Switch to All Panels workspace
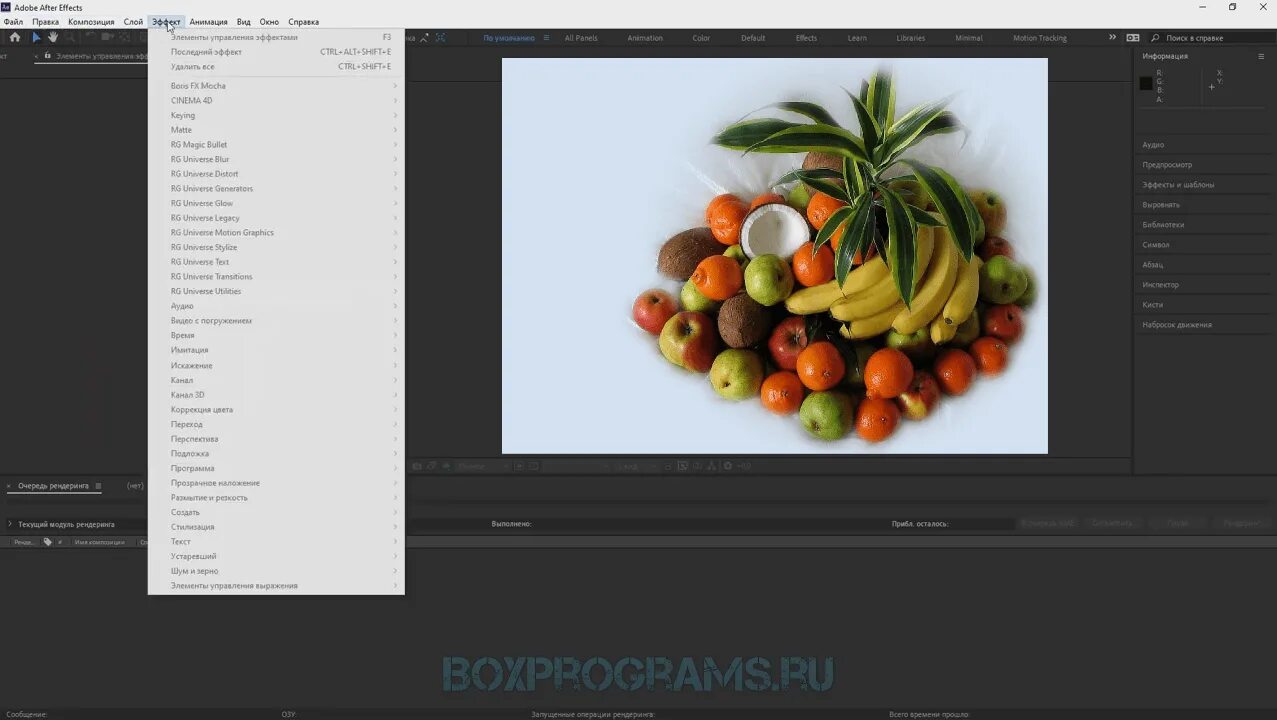Viewport: 1277px width, 720px height. (581, 38)
